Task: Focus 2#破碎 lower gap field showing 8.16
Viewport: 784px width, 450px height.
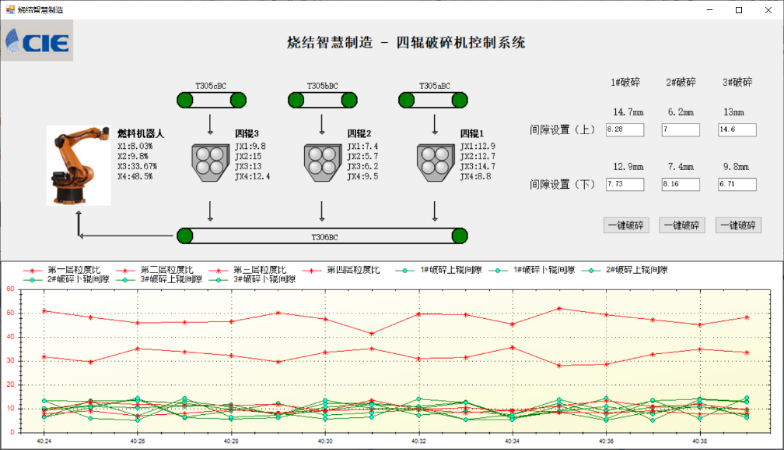Action: tap(681, 185)
